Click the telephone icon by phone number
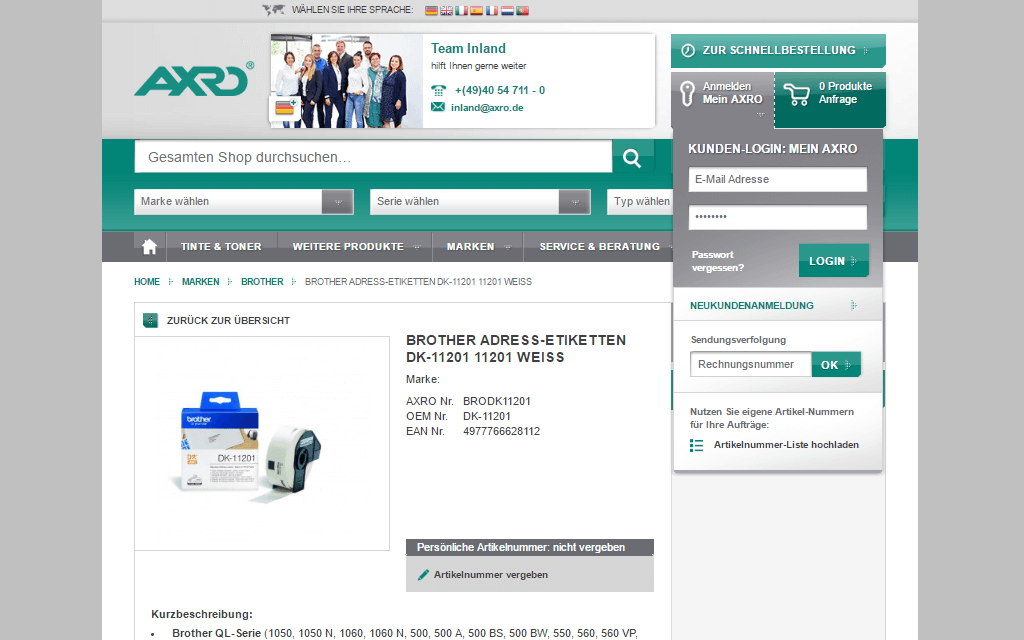 (439, 90)
